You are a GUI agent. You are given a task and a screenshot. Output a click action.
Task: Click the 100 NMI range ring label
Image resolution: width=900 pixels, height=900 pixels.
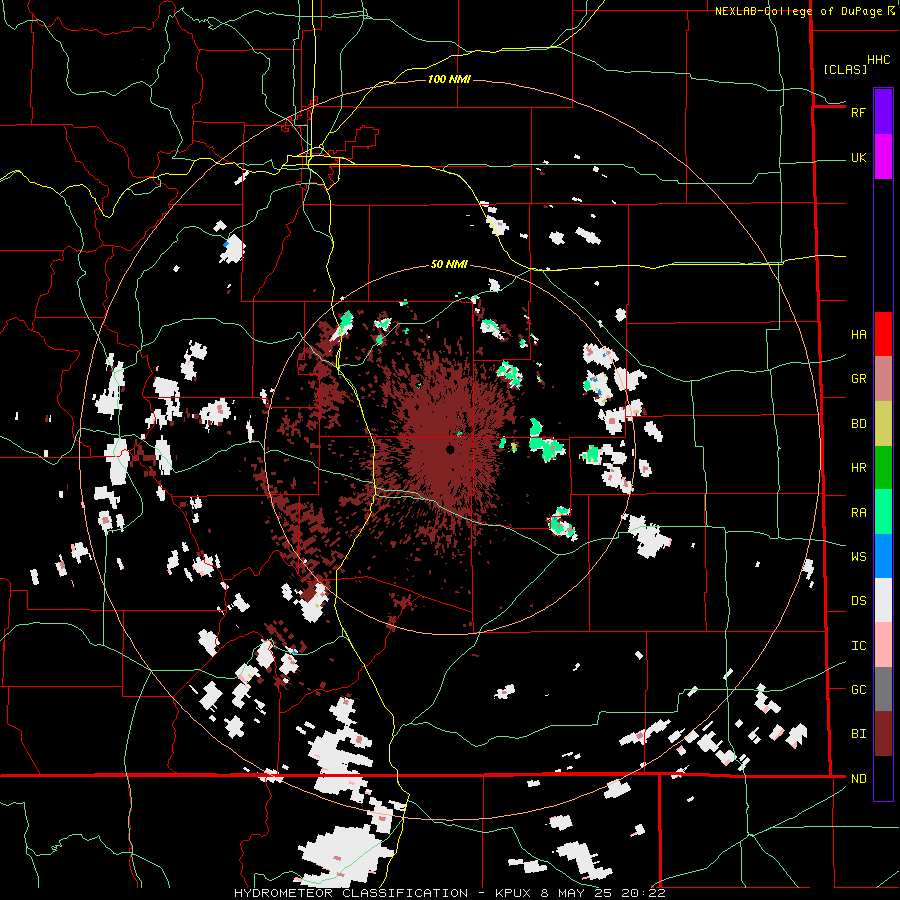coord(449,79)
